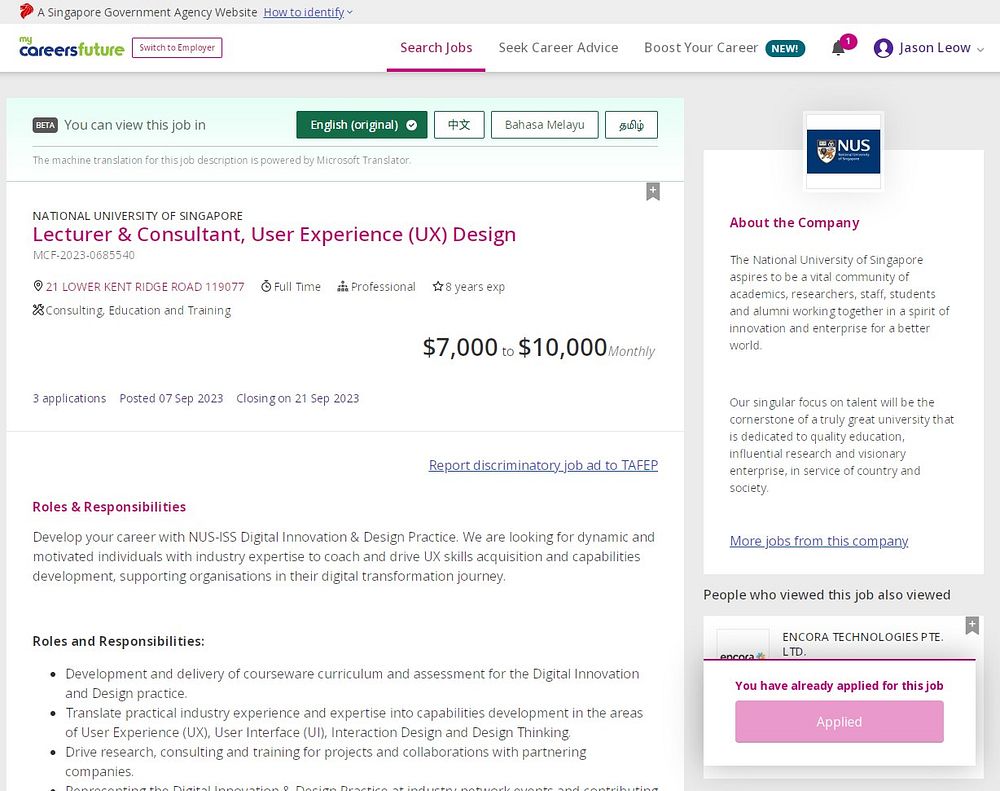Click the 3 applications count
This screenshot has width=1000, height=791.
tap(70, 398)
